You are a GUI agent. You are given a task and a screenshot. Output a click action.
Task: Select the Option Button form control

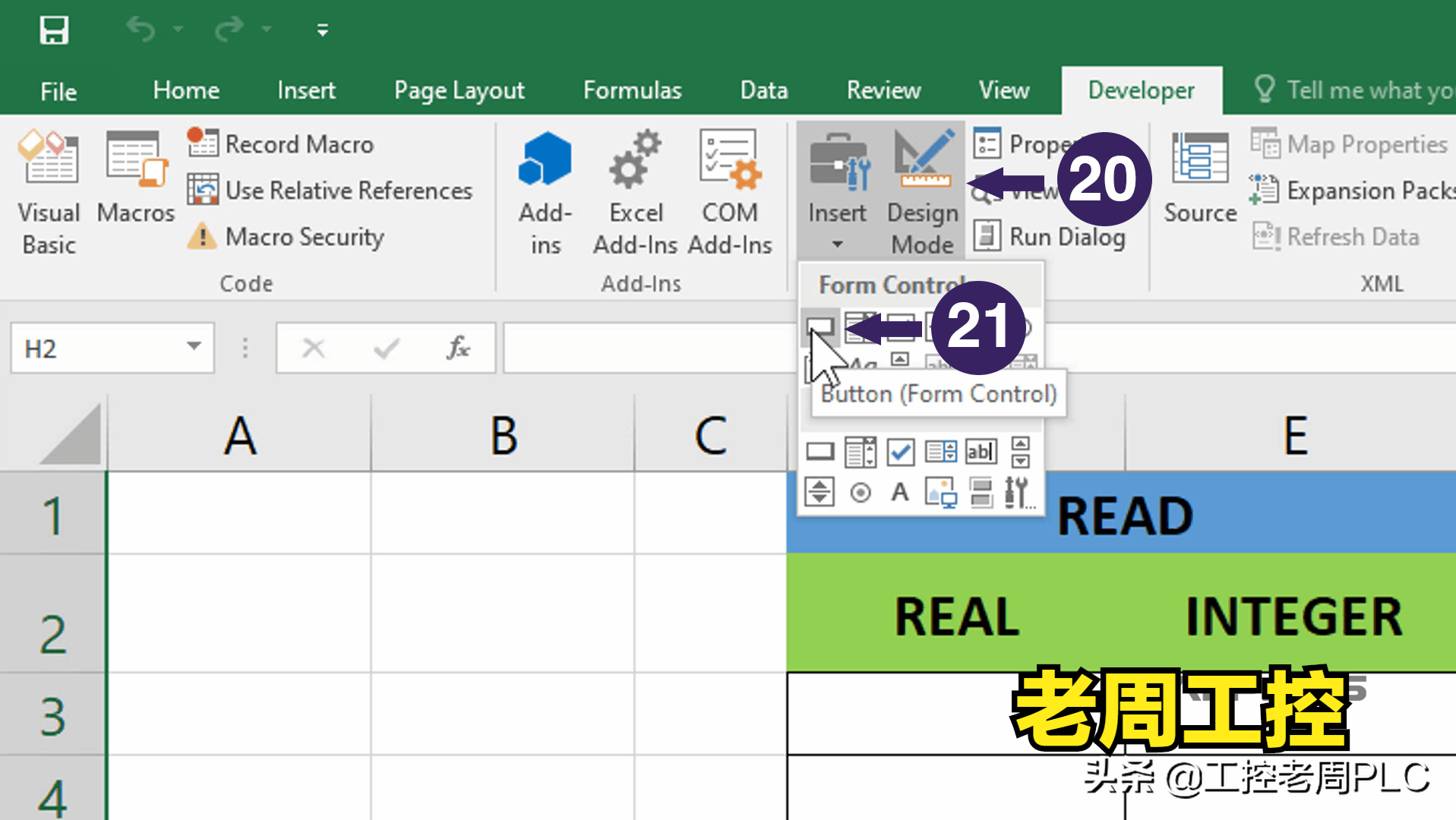pos(861,494)
